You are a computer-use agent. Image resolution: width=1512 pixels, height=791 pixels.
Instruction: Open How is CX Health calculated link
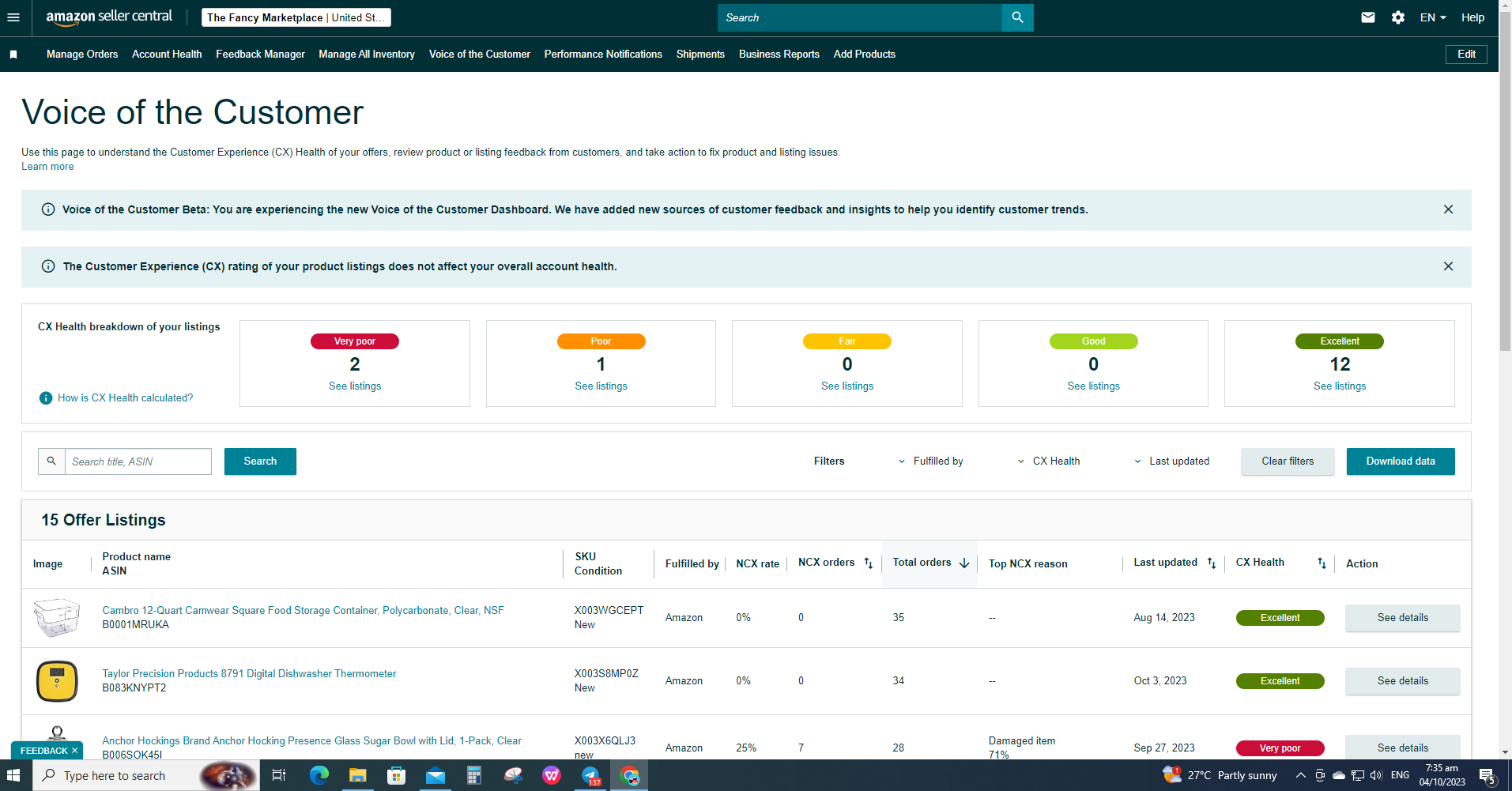[x=125, y=398]
